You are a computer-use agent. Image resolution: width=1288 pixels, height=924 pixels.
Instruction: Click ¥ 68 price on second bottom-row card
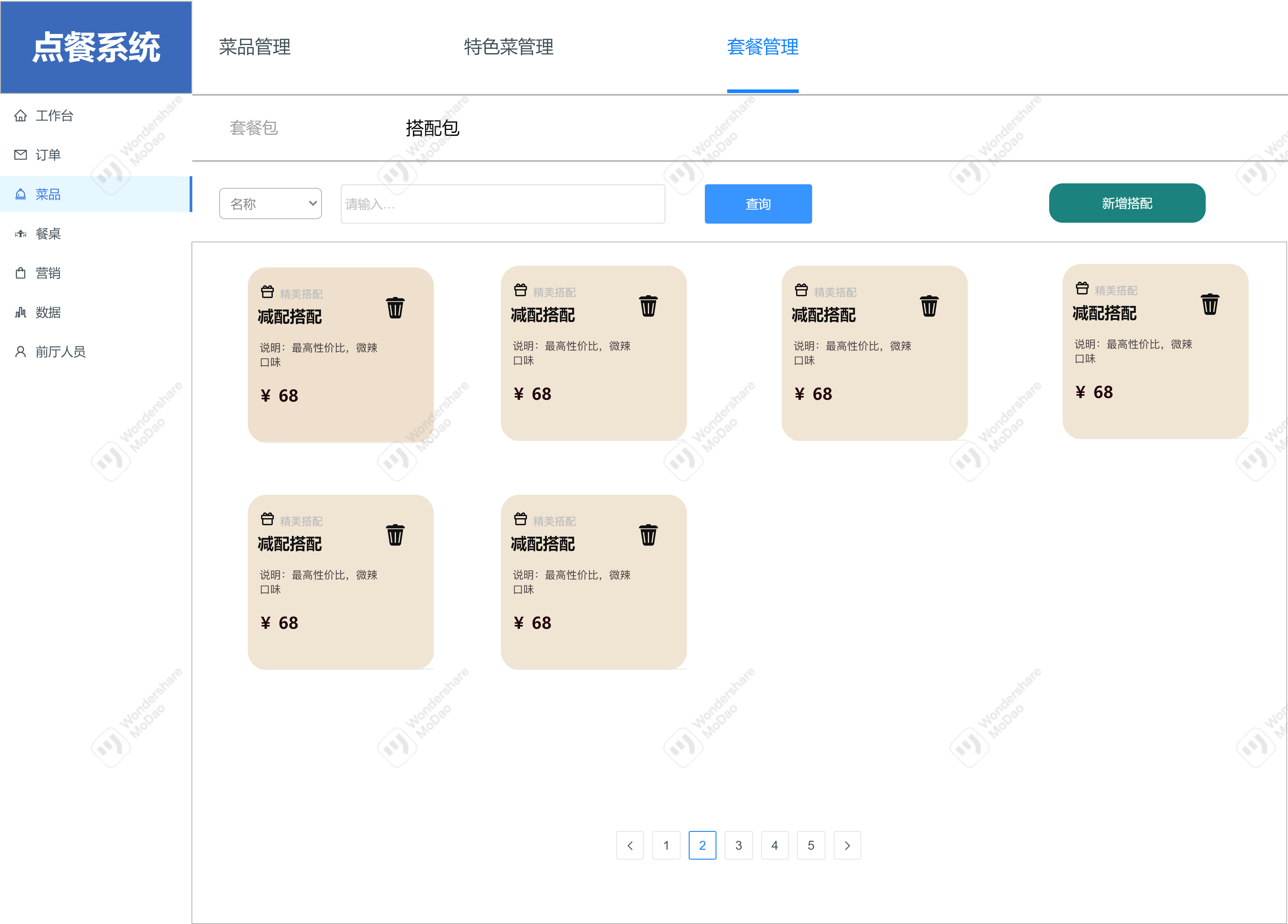coord(532,623)
